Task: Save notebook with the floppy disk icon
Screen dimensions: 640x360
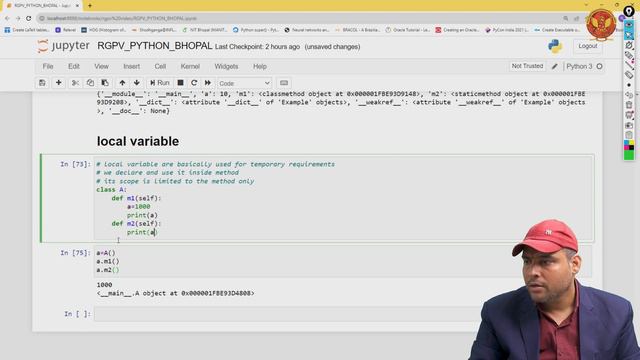Action: click(x=42, y=83)
